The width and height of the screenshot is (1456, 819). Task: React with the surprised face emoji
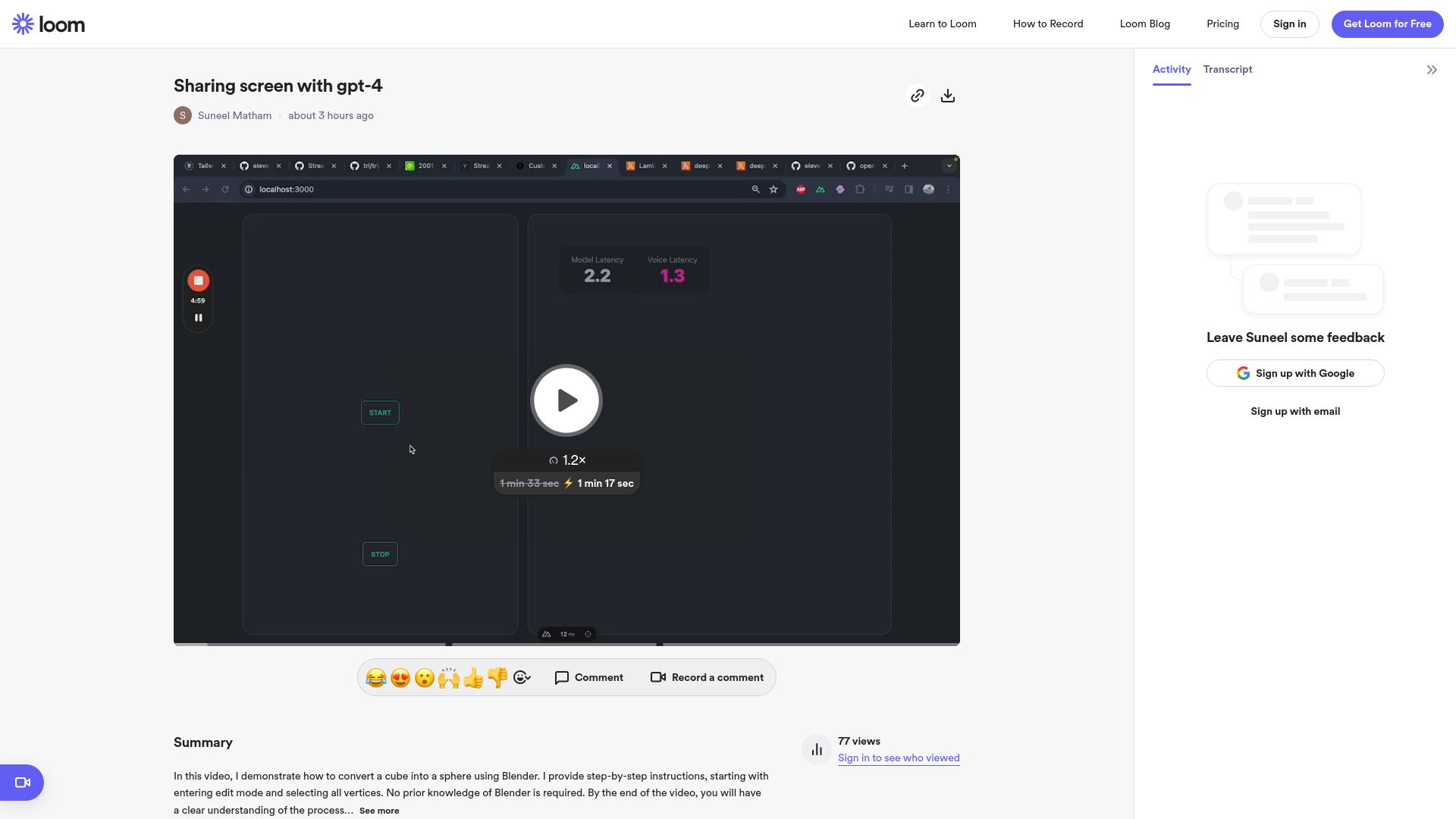[425, 678]
